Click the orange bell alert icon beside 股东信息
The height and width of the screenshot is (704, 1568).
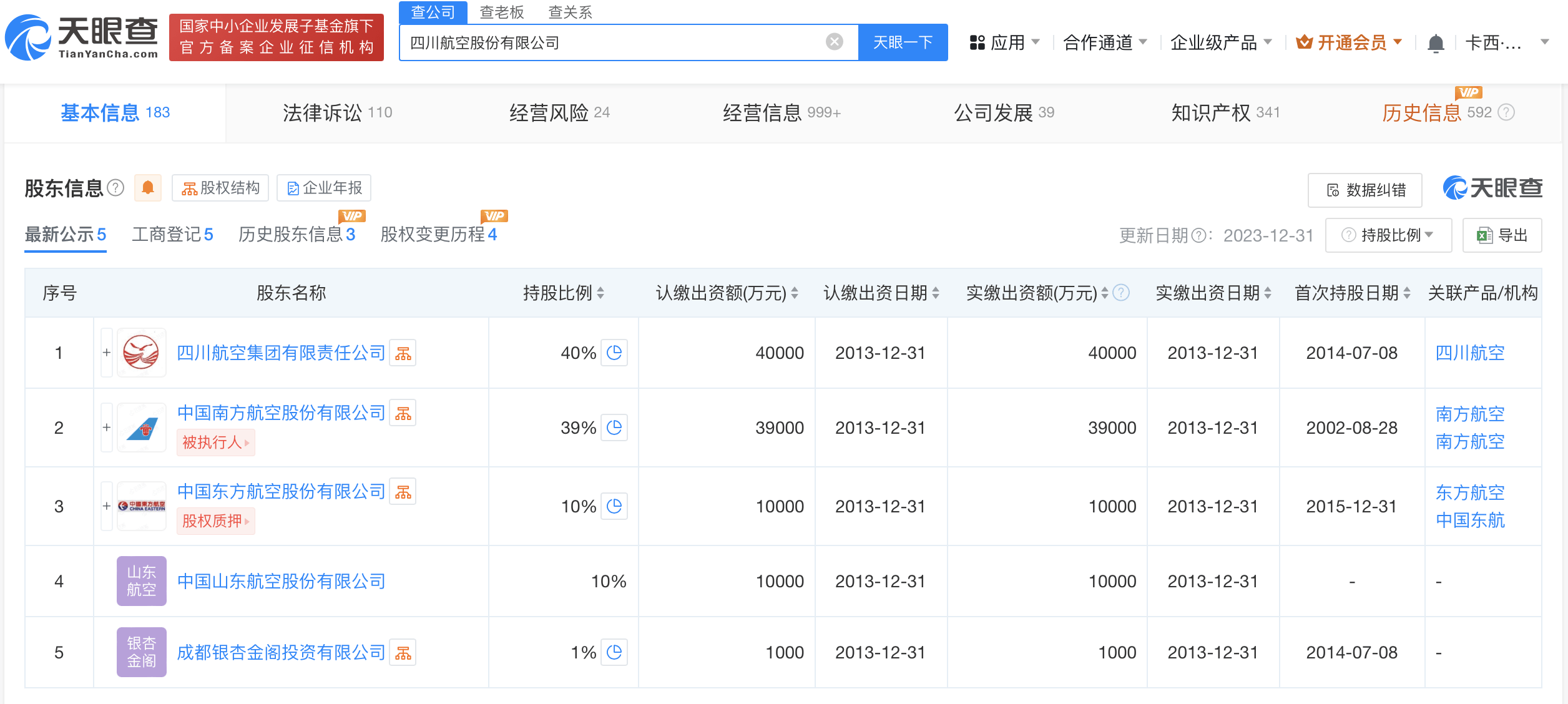pos(148,188)
